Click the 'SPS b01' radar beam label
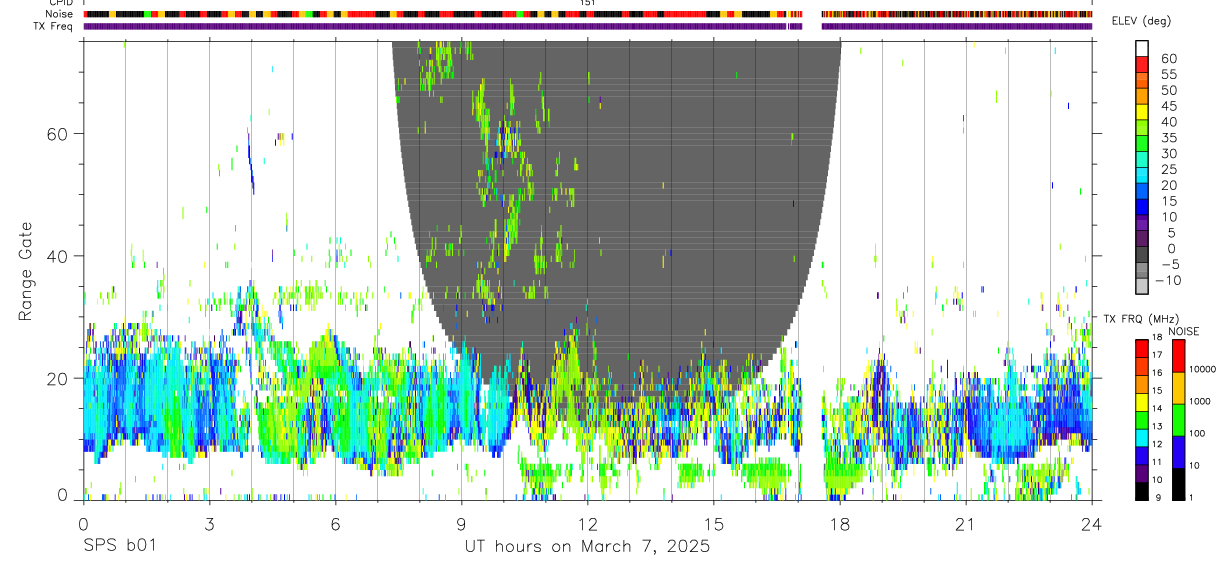Screen dimensions: 1228x567 118,547
